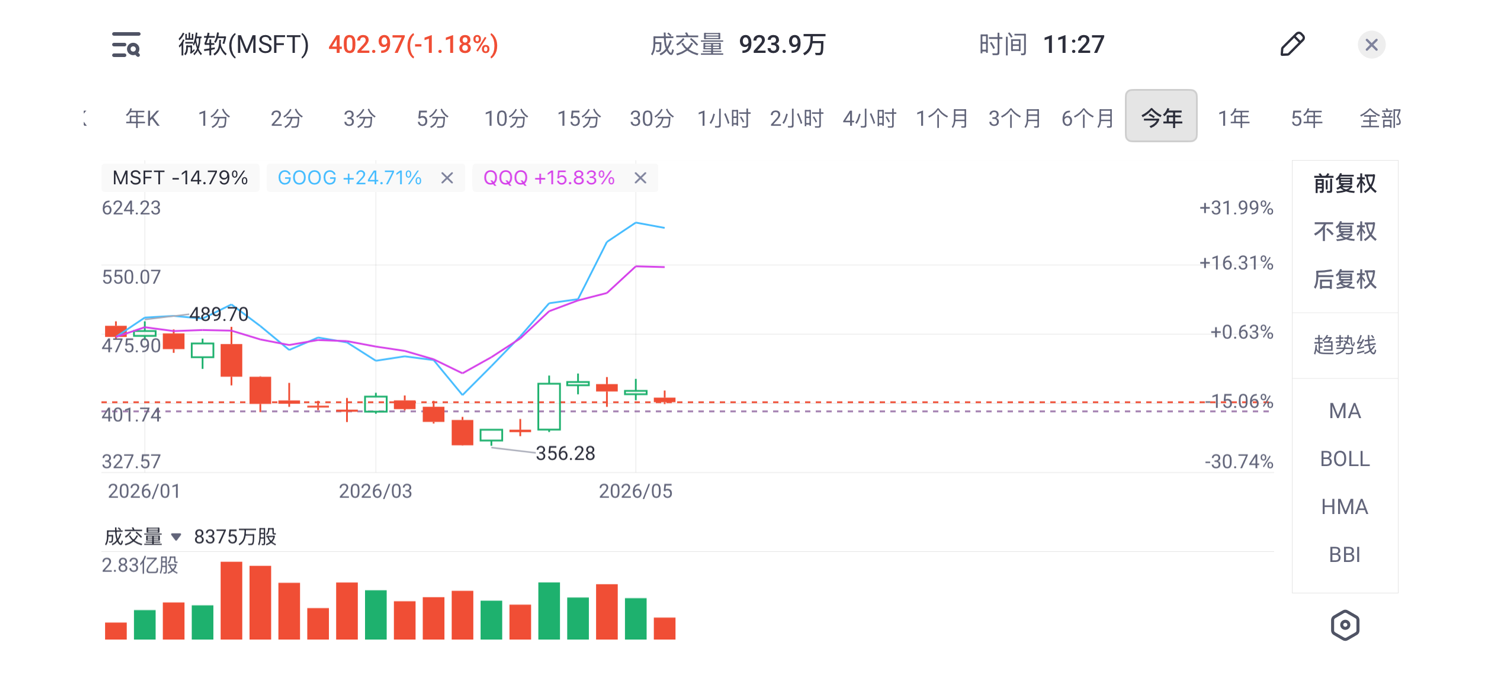Choose 前复权 adjustment mode
This screenshot has width=1500, height=693.
point(1345,184)
